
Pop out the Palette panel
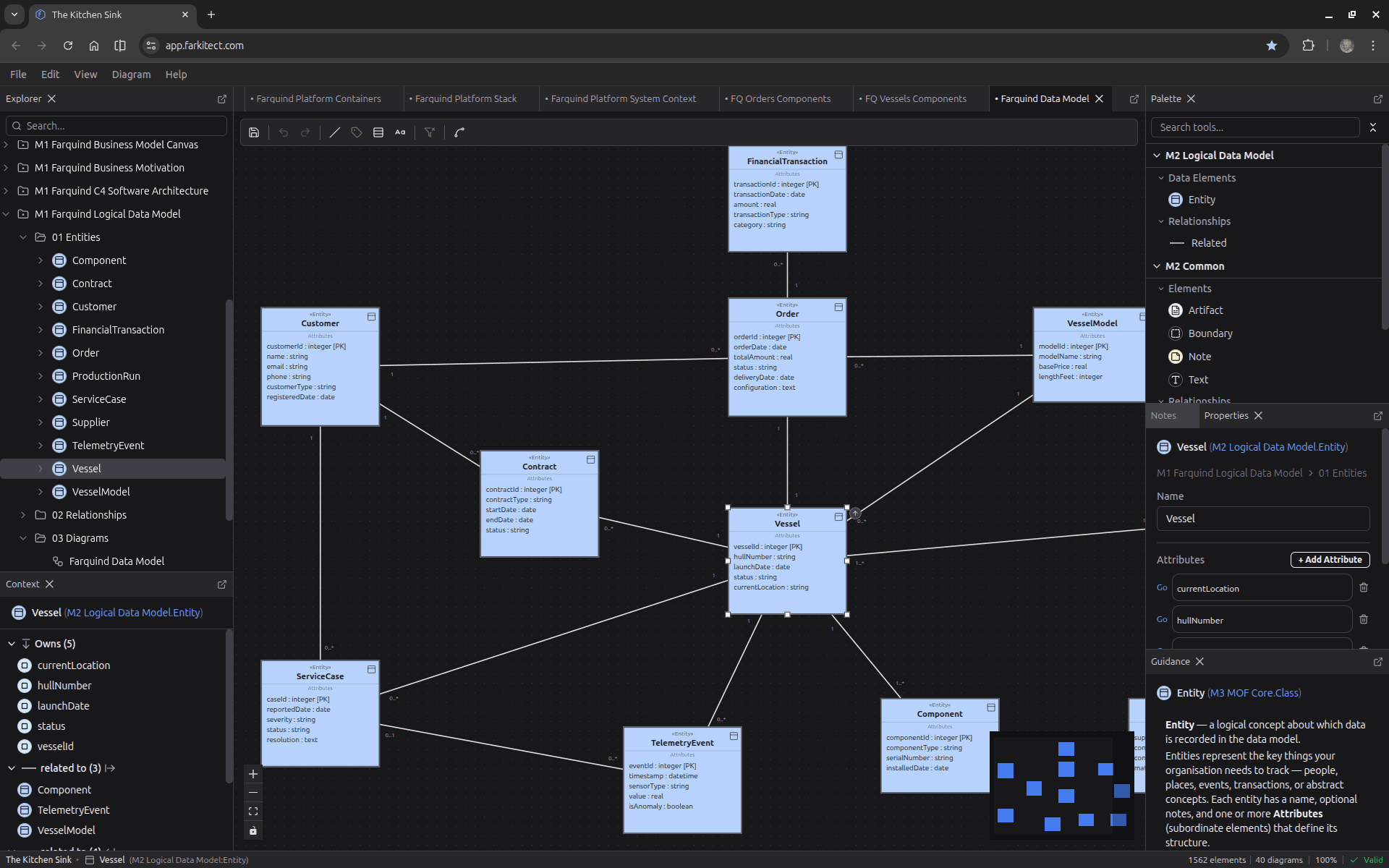click(1377, 99)
